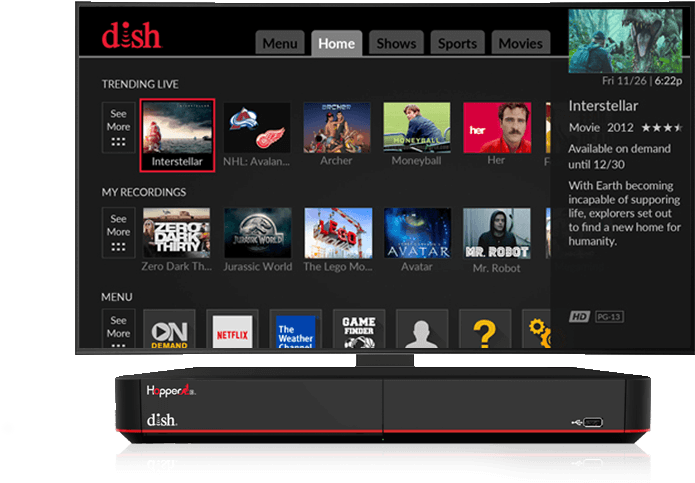
Task: Click the 'TRENDING LIVE' heading
Action: tap(140, 84)
